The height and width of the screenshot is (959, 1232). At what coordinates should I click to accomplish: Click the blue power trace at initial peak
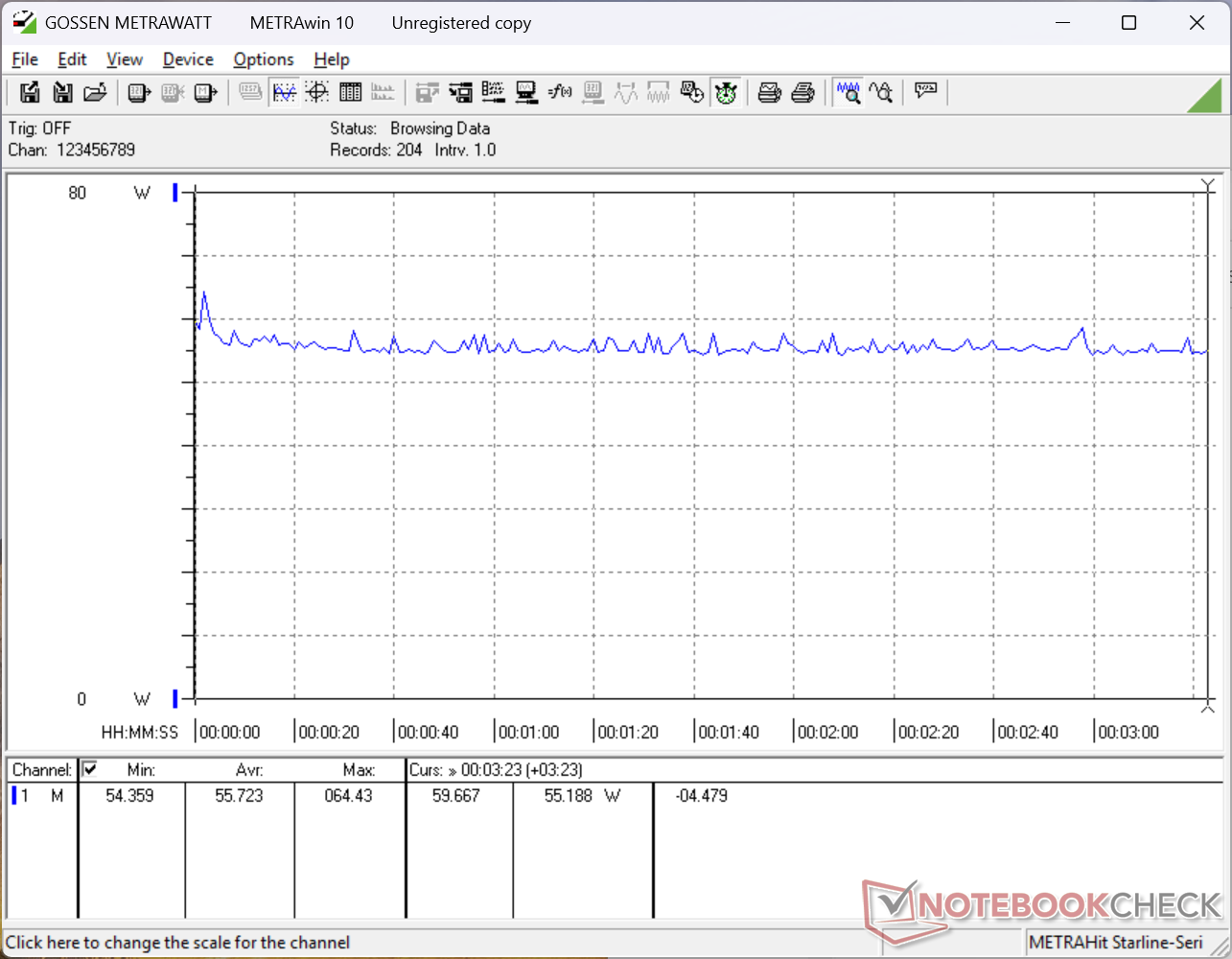(204, 293)
